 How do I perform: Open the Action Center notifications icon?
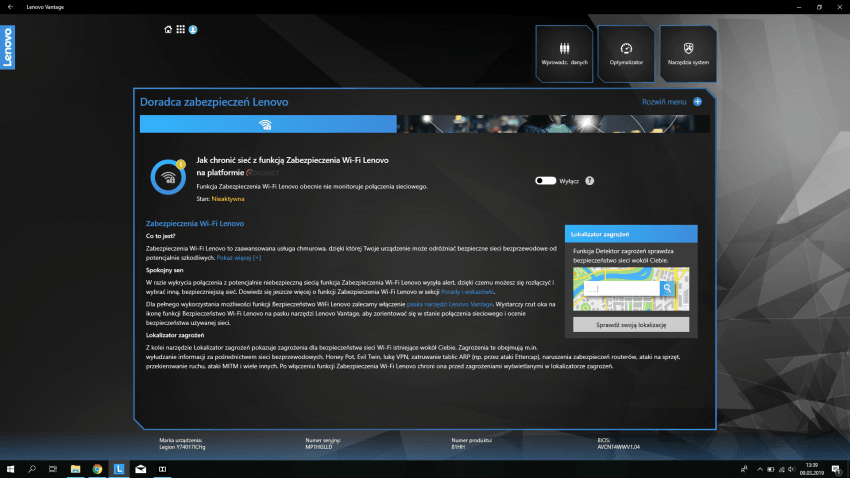[837, 469]
